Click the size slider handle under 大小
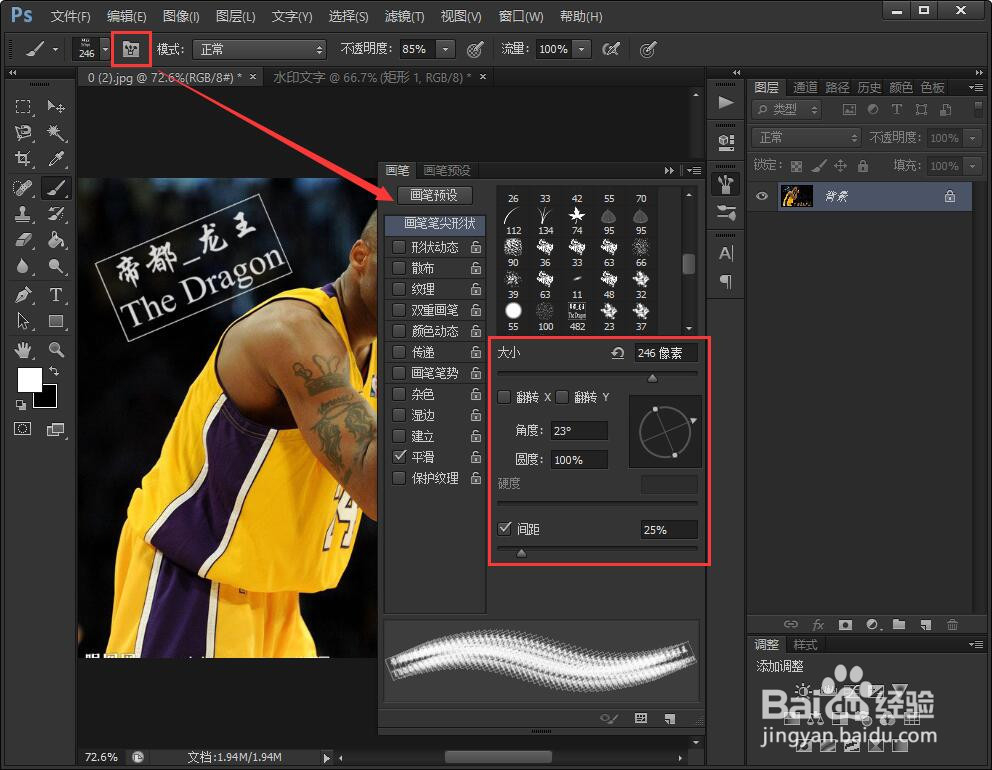Viewport: 992px width, 770px height. pyautogui.click(x=652, y=378)
